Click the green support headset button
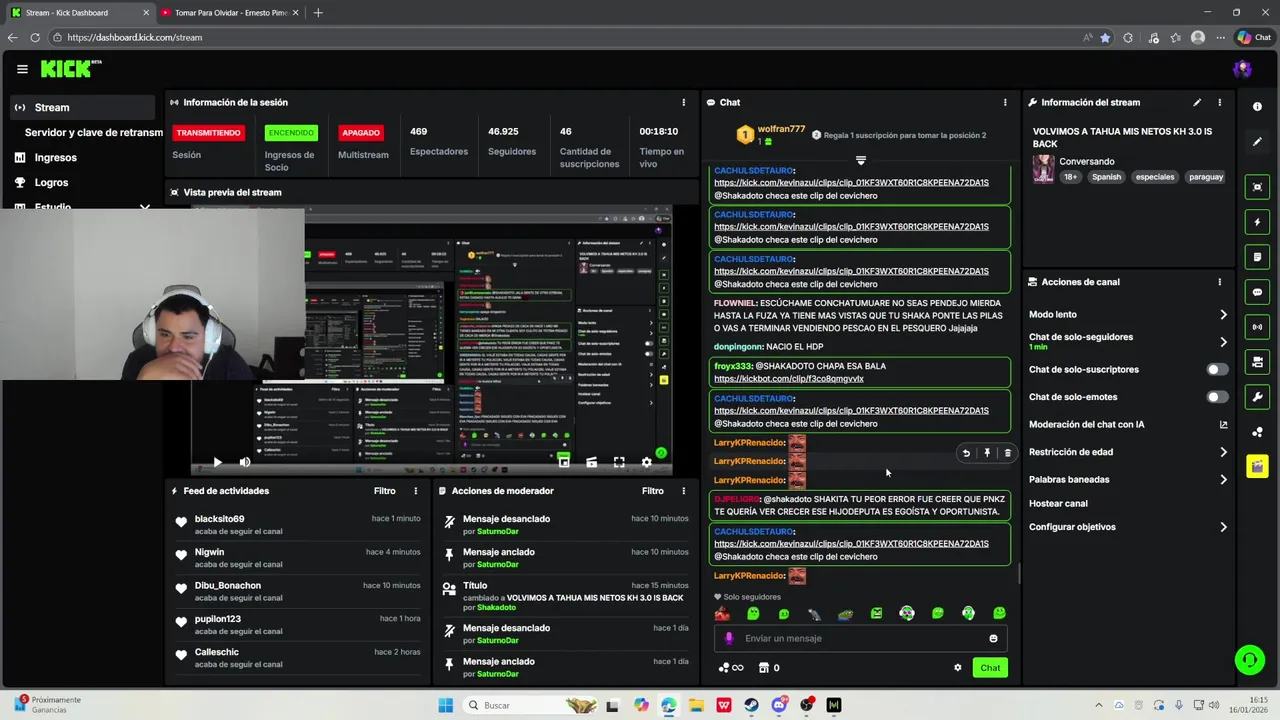 tap(1249, 660)
